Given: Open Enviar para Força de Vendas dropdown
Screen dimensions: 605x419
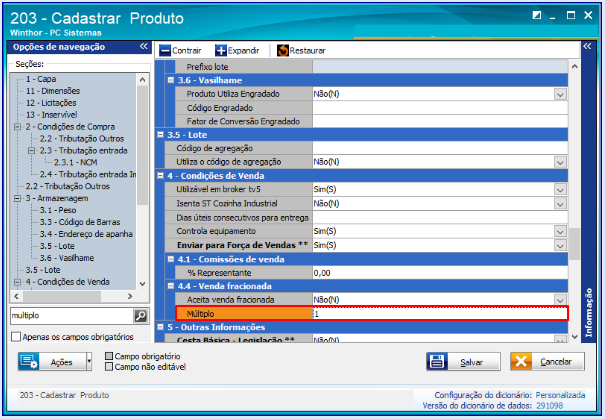Looking at the screenshot, I should 560,245.
